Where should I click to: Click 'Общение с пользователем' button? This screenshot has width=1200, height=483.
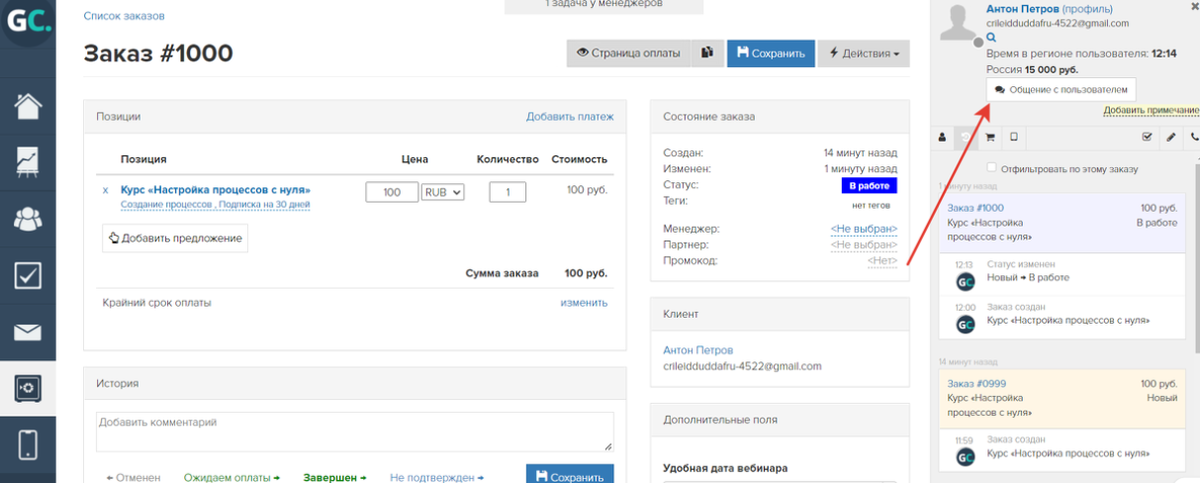point(1061,89)
